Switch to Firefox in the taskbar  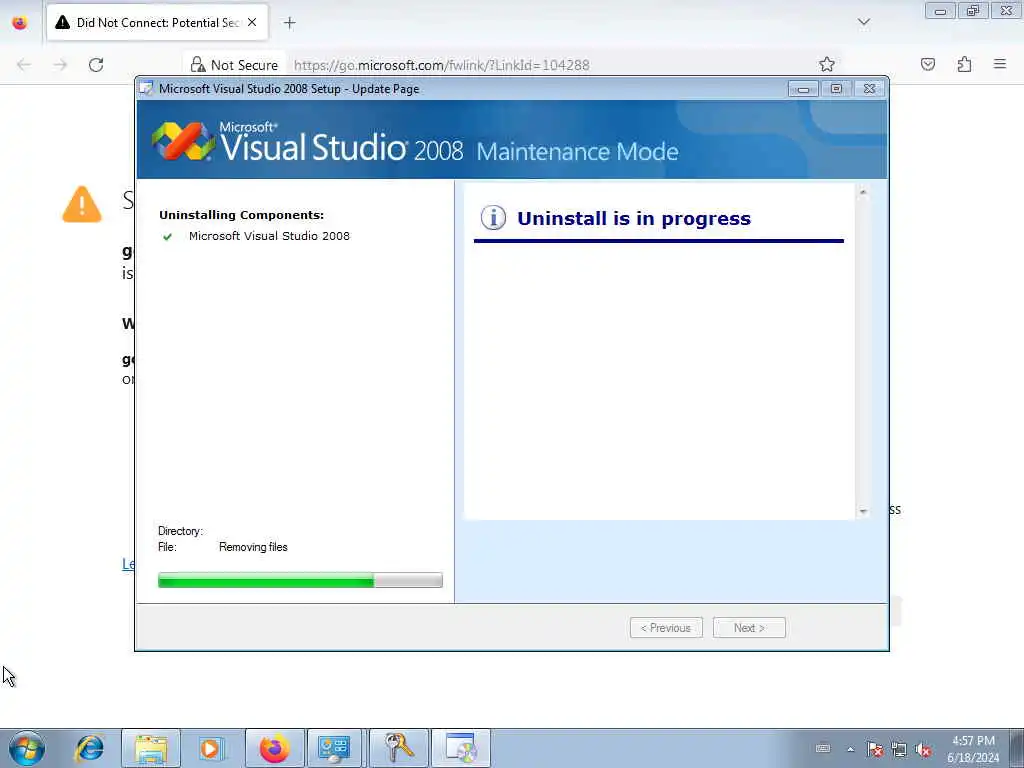point(274,748)
